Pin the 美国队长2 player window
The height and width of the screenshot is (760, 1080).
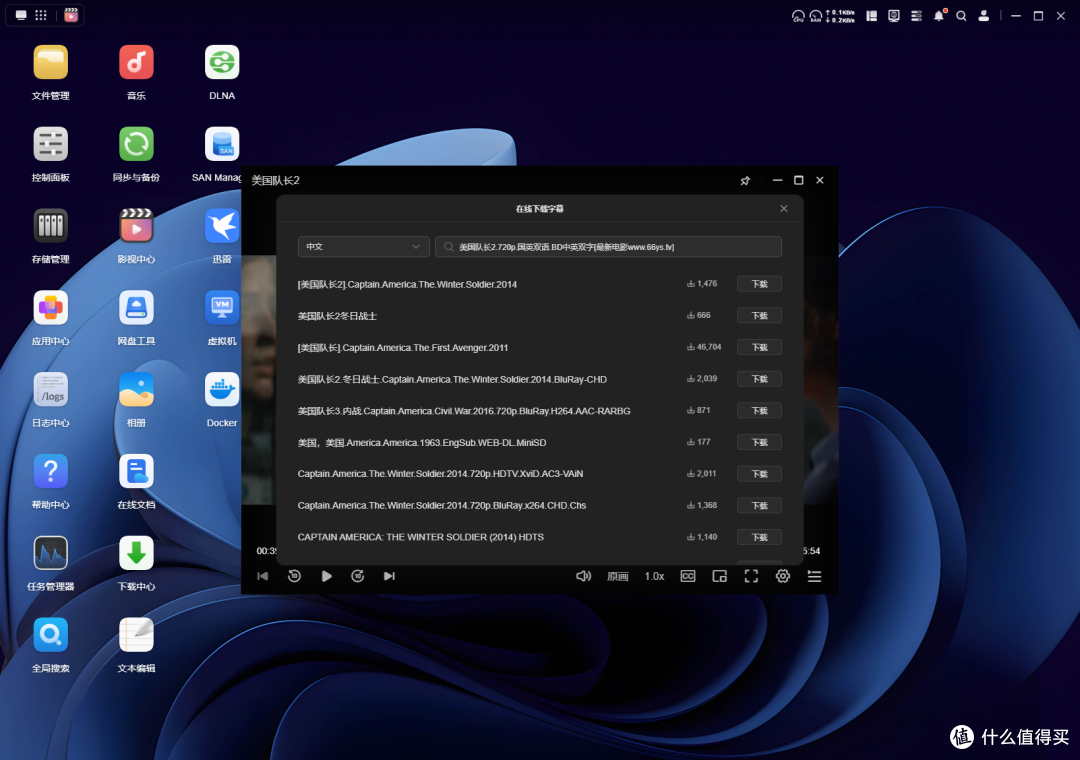pos(745,181)
